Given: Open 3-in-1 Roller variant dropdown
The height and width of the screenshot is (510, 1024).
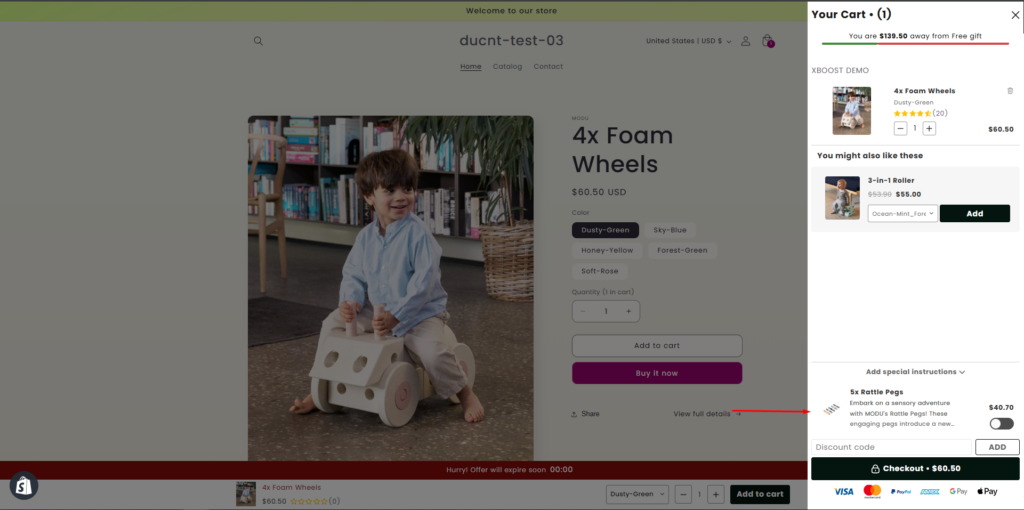Looking at the screenshot, I should pyautogui.click(x=902, y=213).
